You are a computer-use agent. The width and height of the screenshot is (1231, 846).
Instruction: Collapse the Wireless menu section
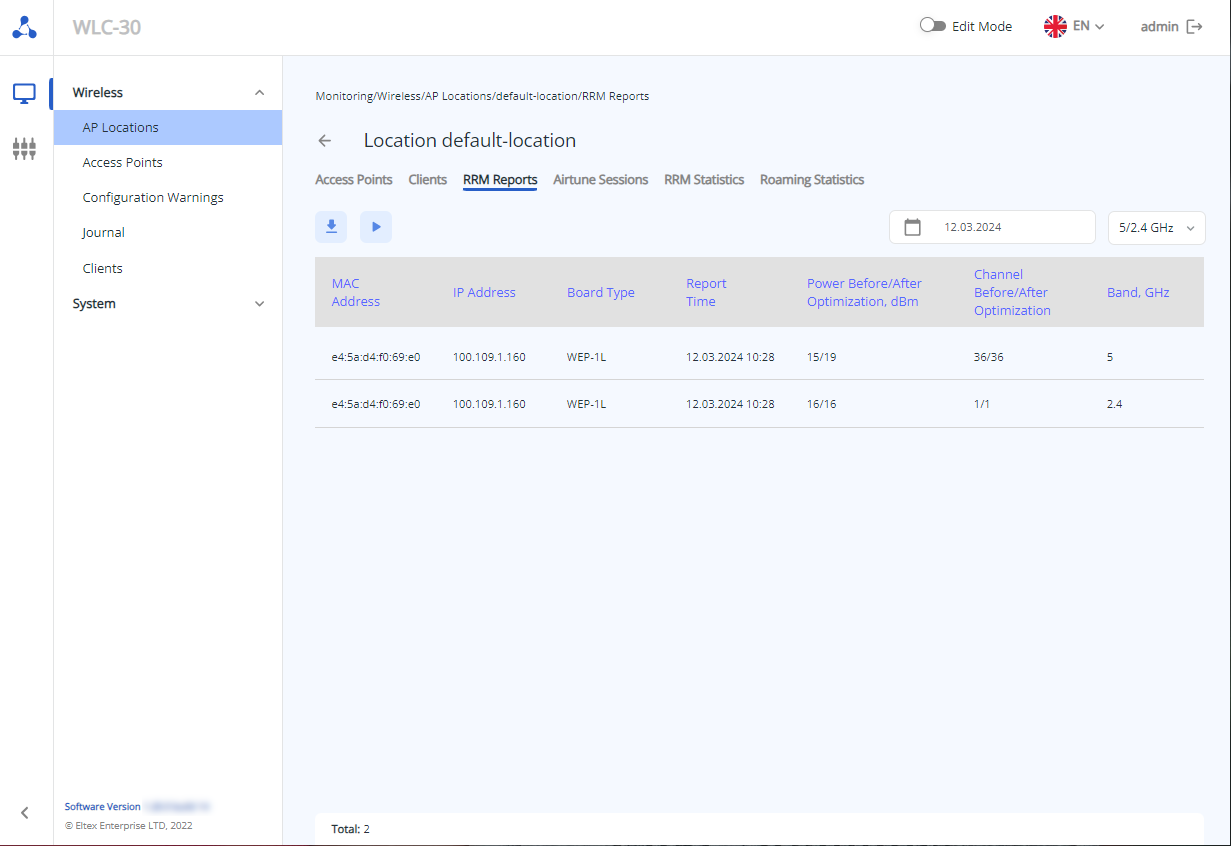pyautogui.click(x=260, y=93)
